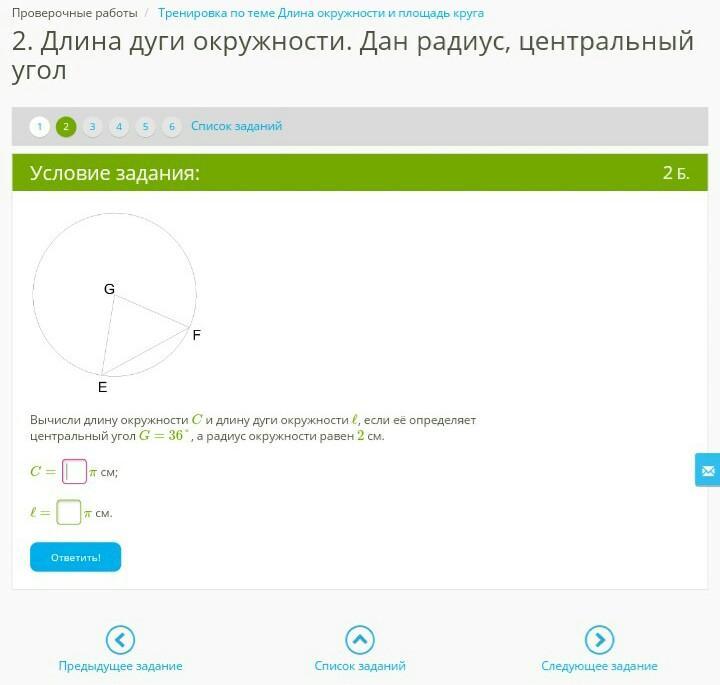Click the task list up-arrow icon
Image resolution: width=720 pixels, height=685 pixels.
pos(360,640)
